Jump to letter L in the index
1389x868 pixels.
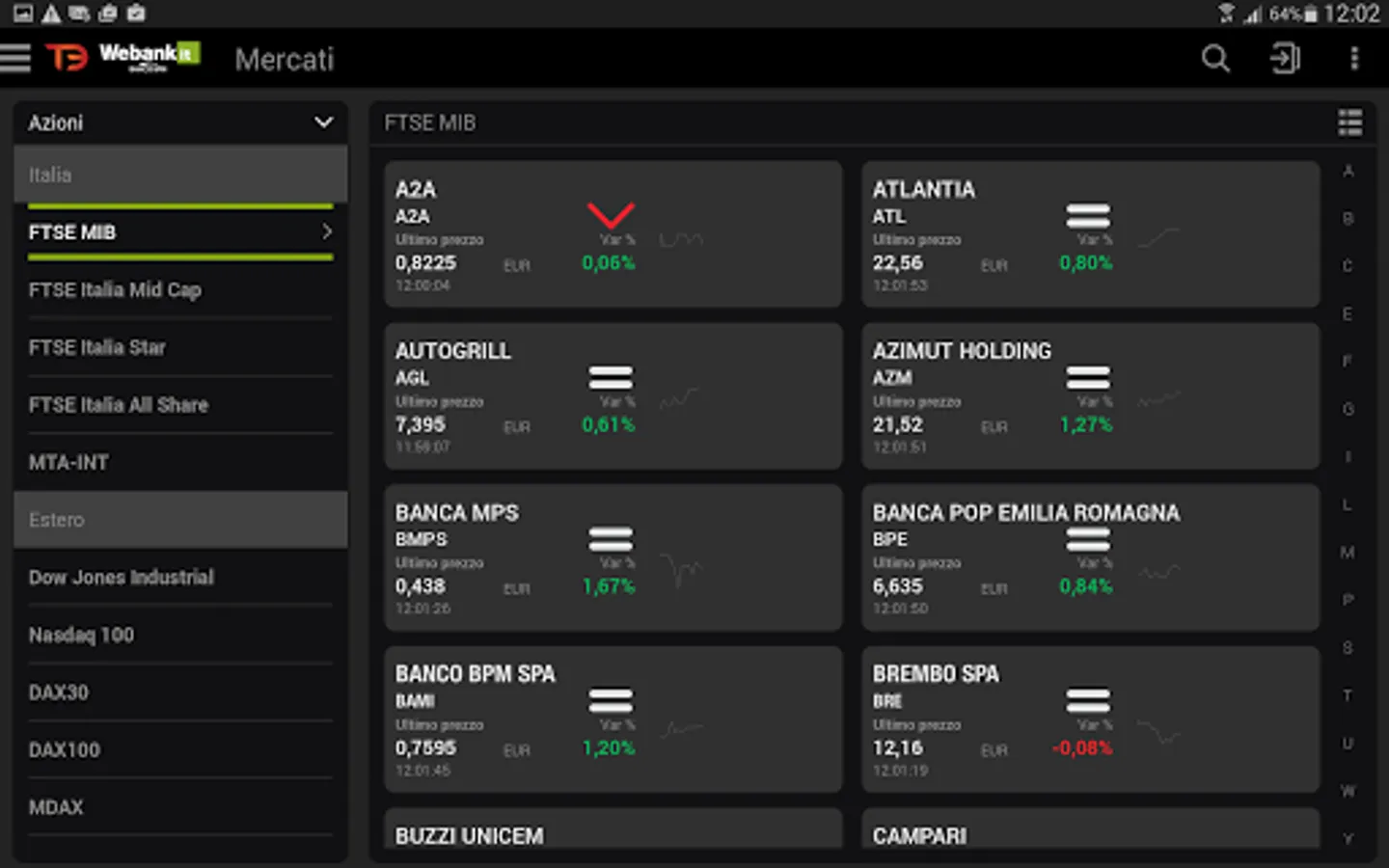[x=1348, y=505]
